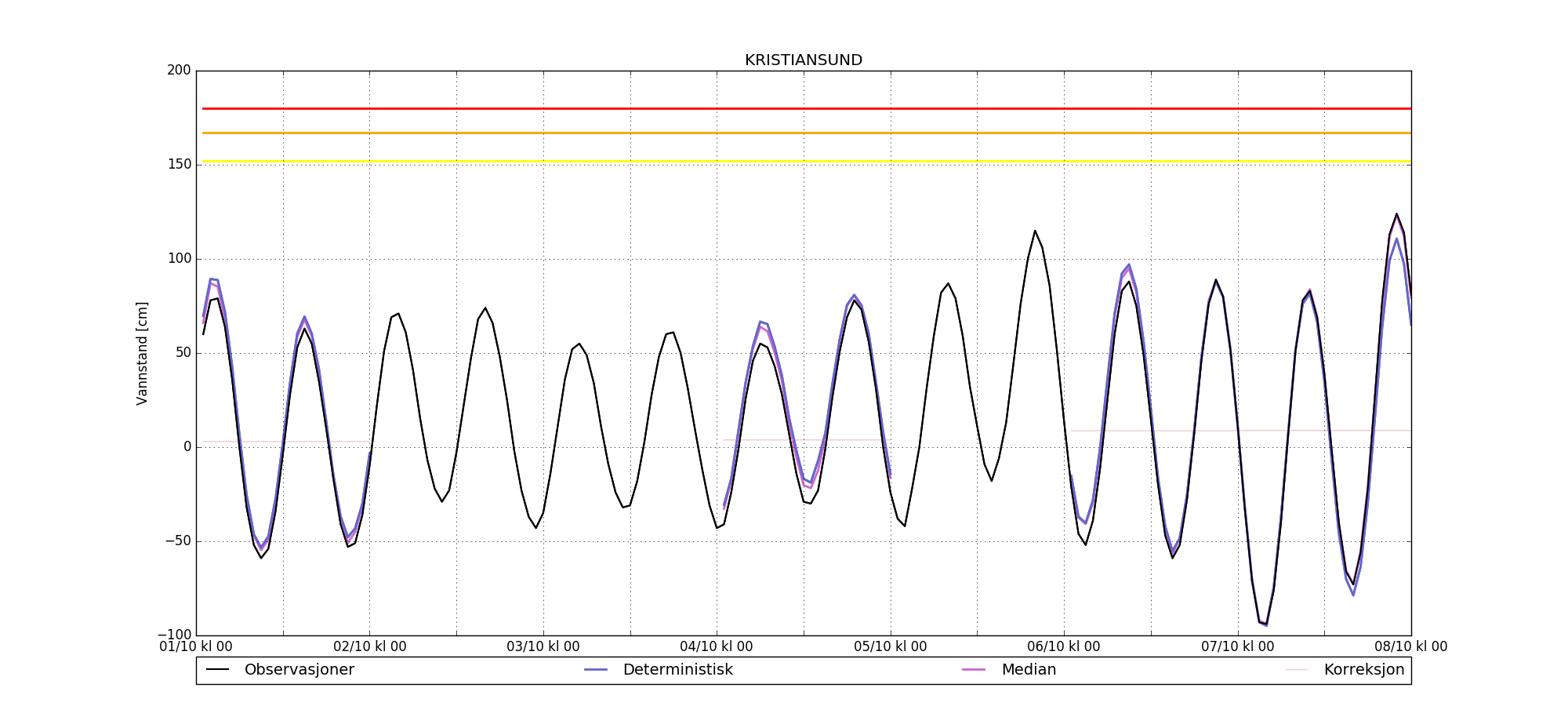Click the Korreksjon legend label
Image resolution: width=1568 pixels, height=706 pixels.
(1363, 670)
